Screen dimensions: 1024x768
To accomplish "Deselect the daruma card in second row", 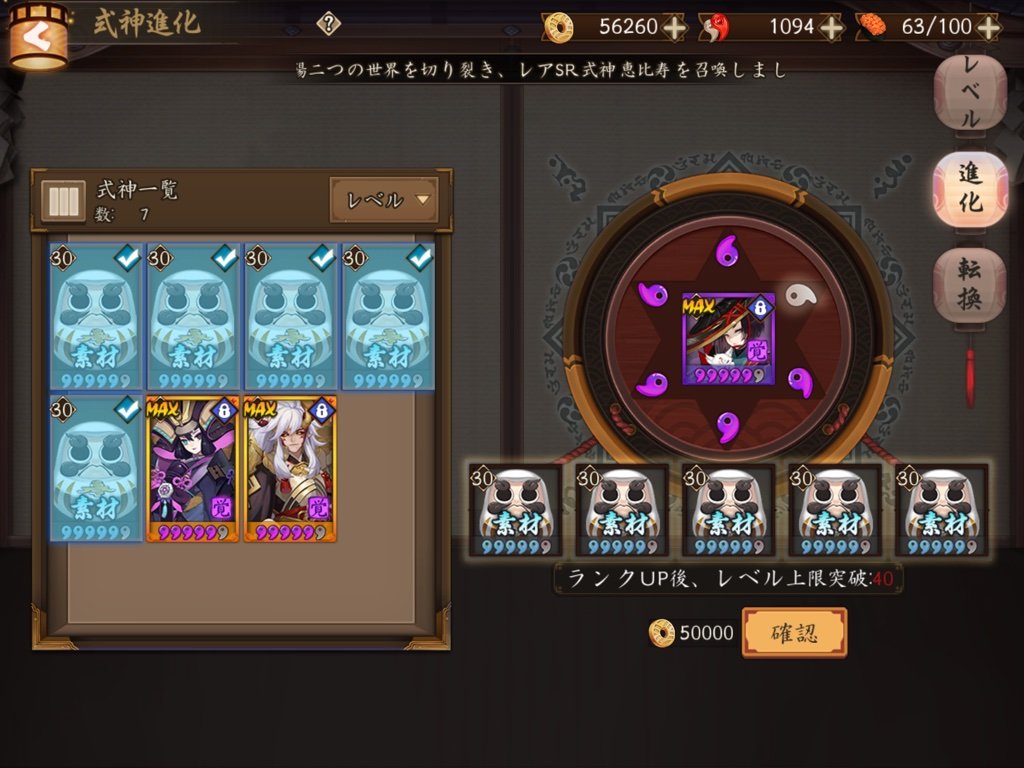I will (x=96, y=468).
